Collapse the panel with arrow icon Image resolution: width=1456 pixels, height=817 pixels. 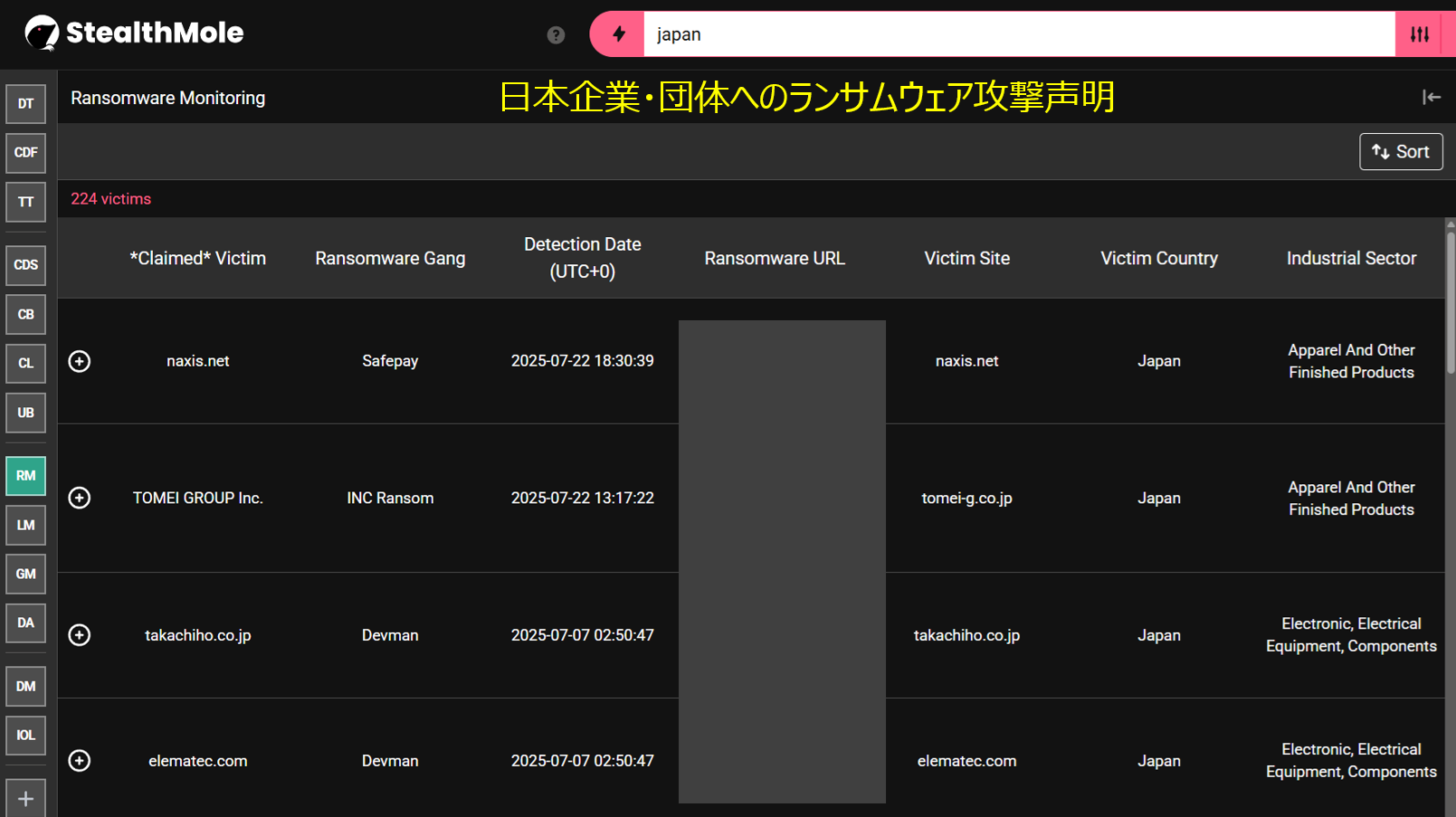coord(1431,97)
